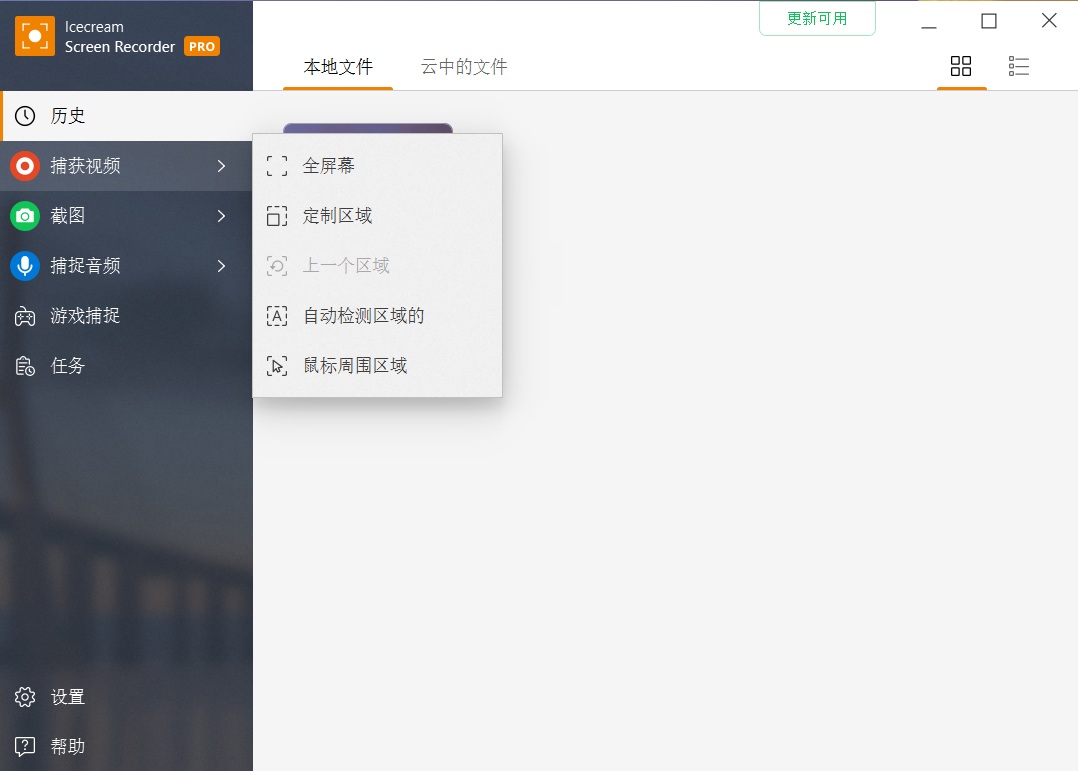1078x771 pixels.
Task: Expand the 截图 submenu arrow
Action: (221, 216)
